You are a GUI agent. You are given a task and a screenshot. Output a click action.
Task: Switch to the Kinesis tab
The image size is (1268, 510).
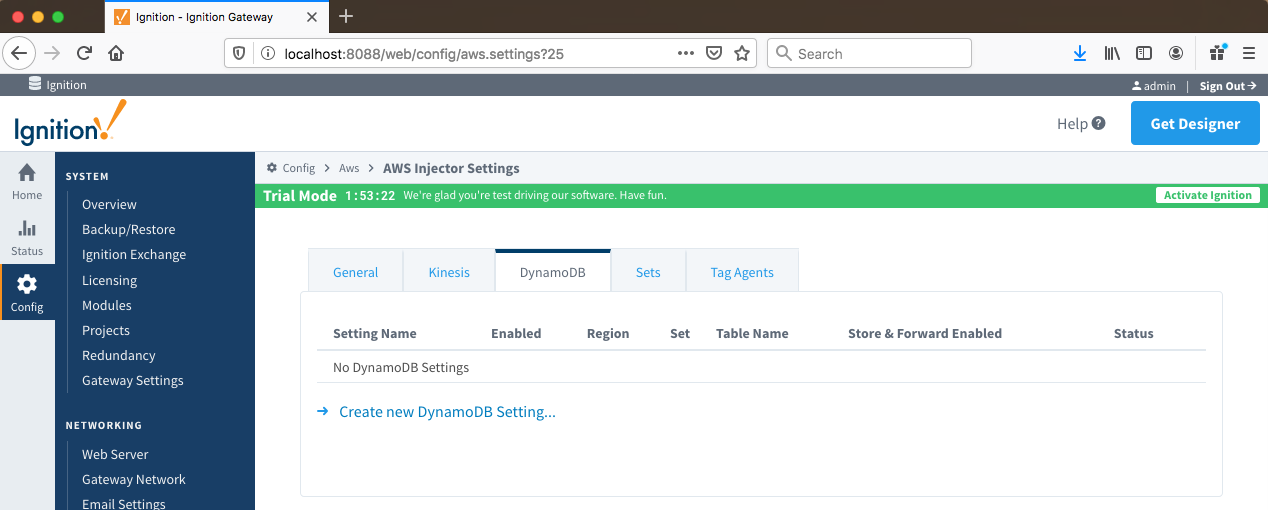coord(449,272)
